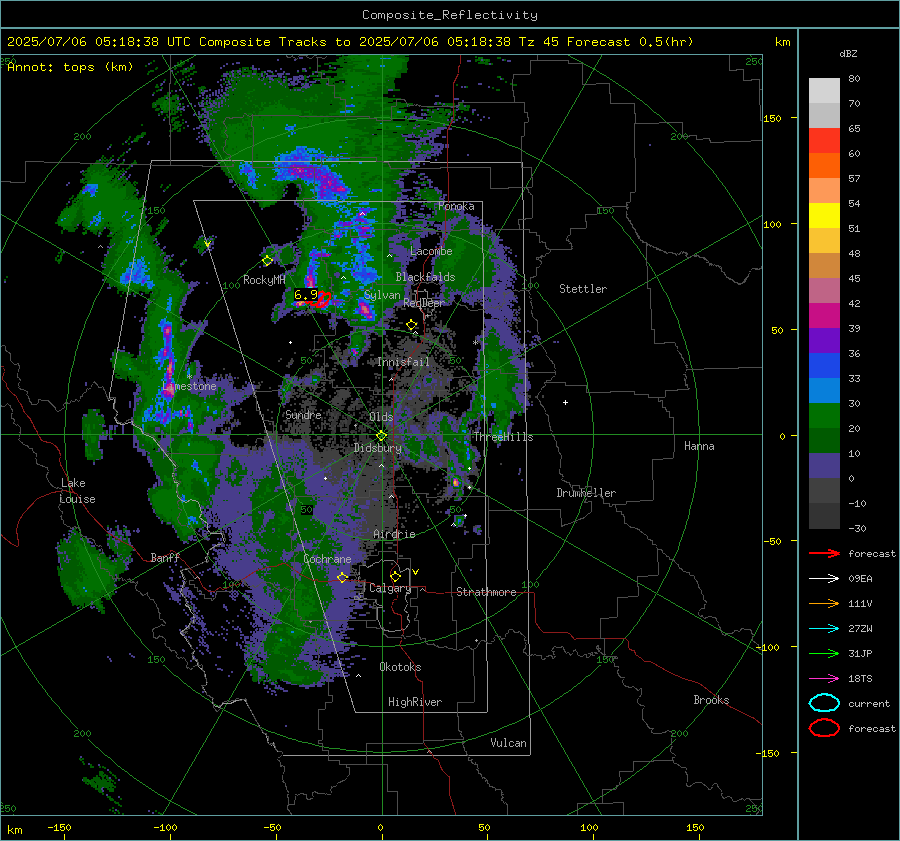This screenshot has width=900, height=841.
Task: Click the Olds town label
Action: point(381,417)
